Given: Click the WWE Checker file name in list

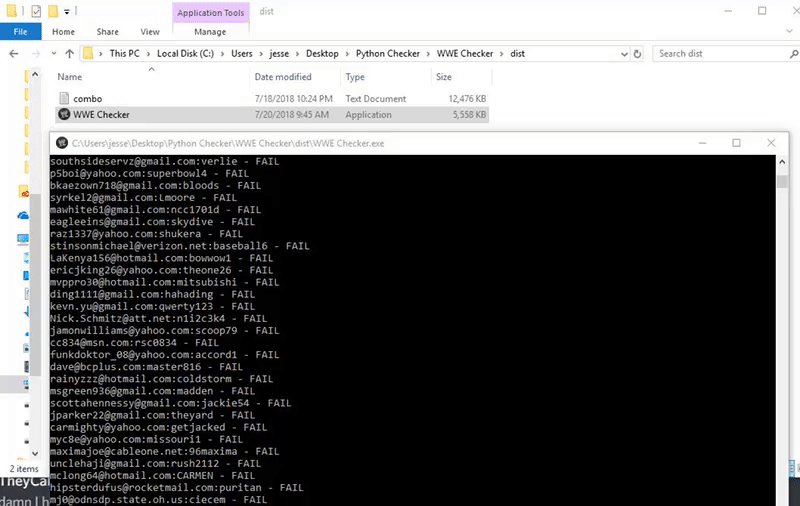Looking at the screenshot, I should click(x=101, y=114).
